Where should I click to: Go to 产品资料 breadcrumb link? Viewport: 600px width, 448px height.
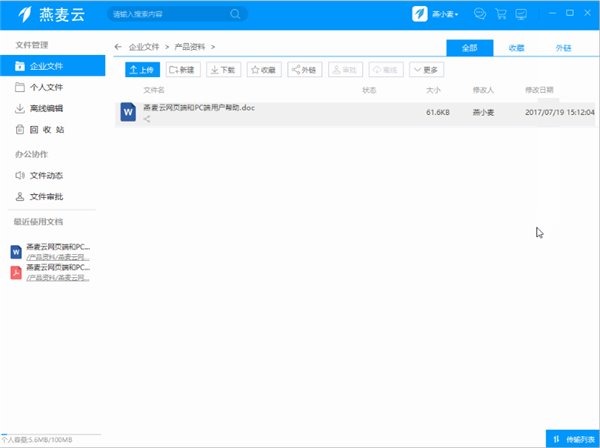190,47
